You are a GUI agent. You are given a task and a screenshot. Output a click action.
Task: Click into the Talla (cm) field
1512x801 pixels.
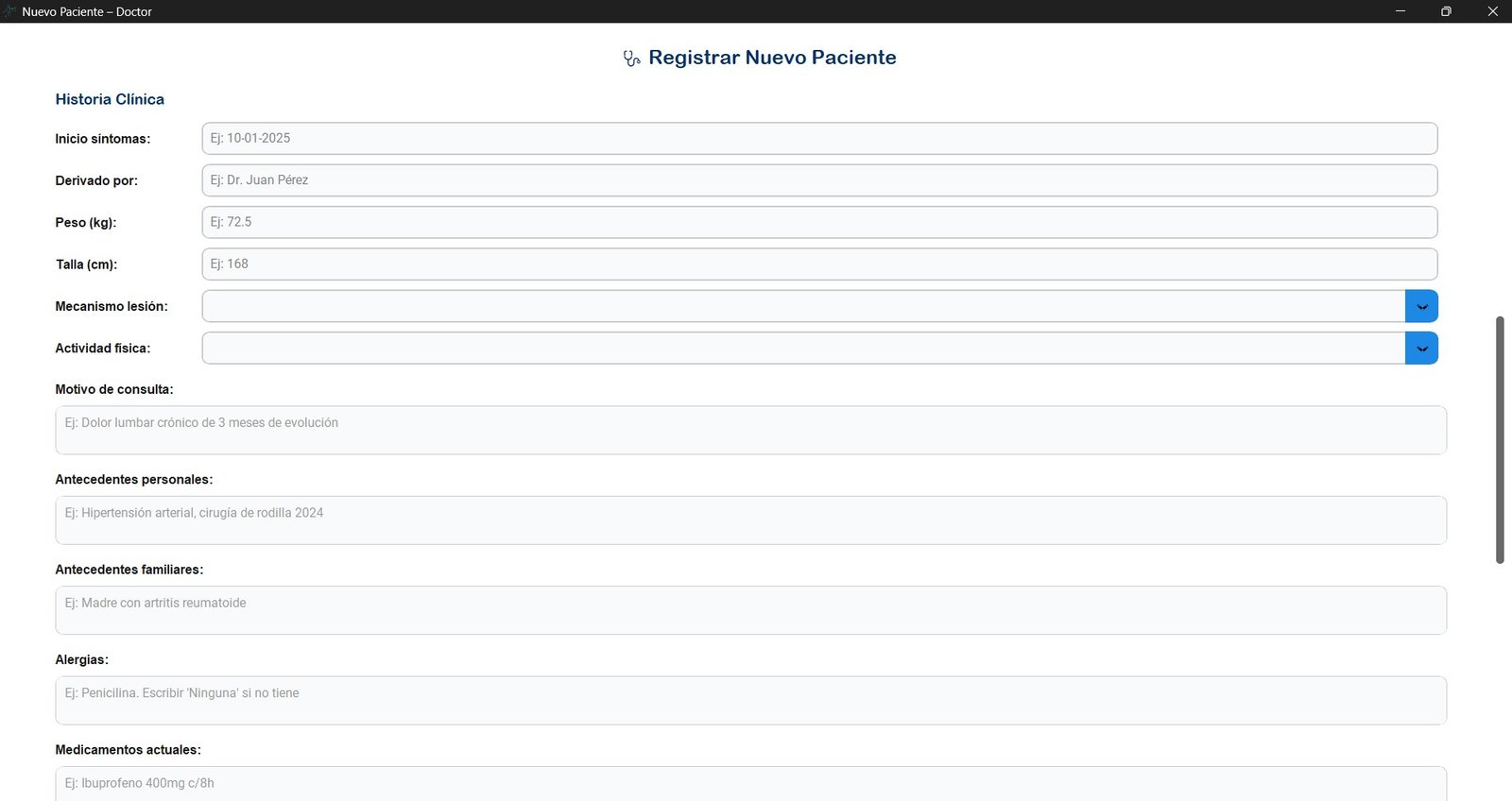click(819, 264)
